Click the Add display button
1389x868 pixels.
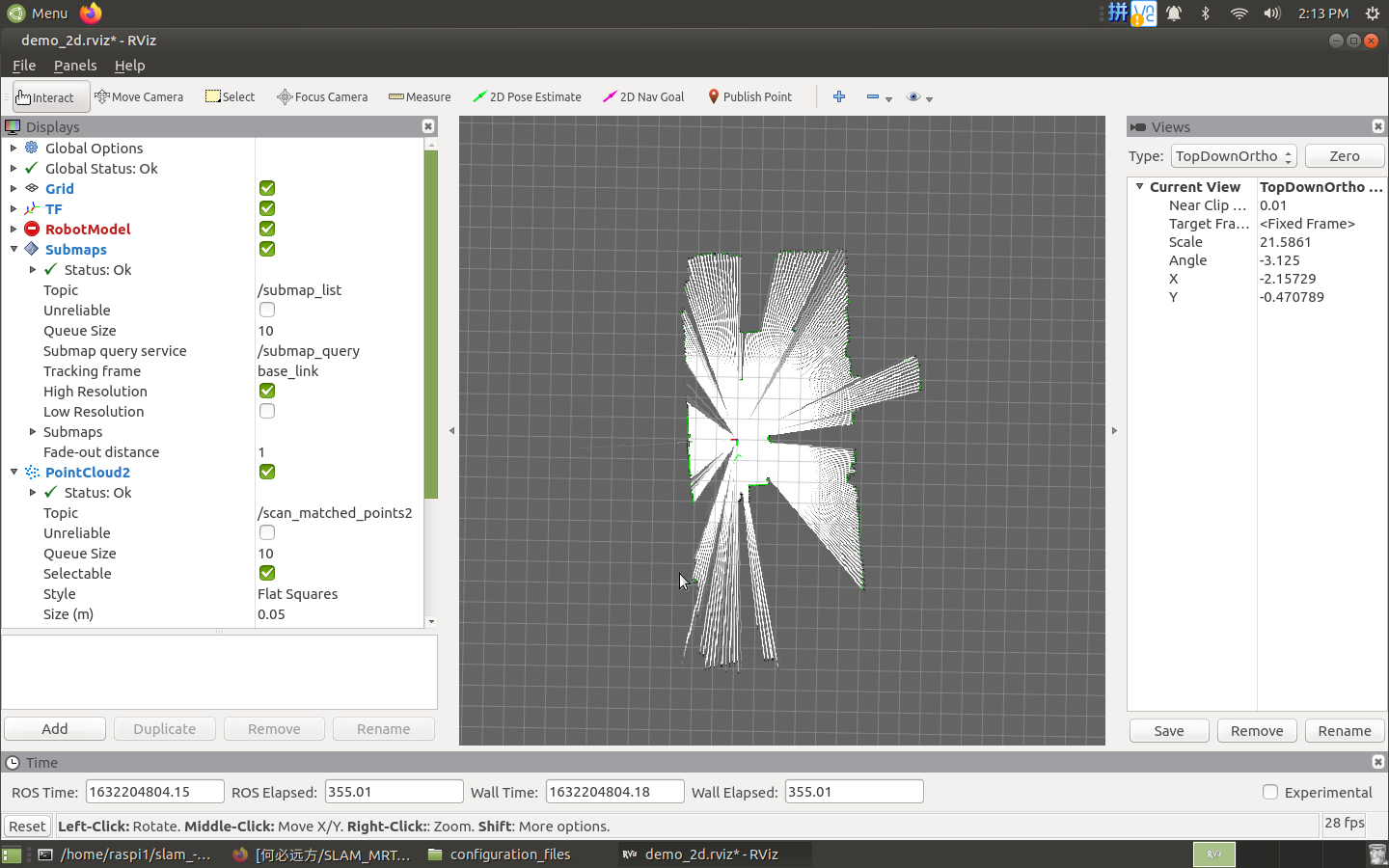click(55, 729)
